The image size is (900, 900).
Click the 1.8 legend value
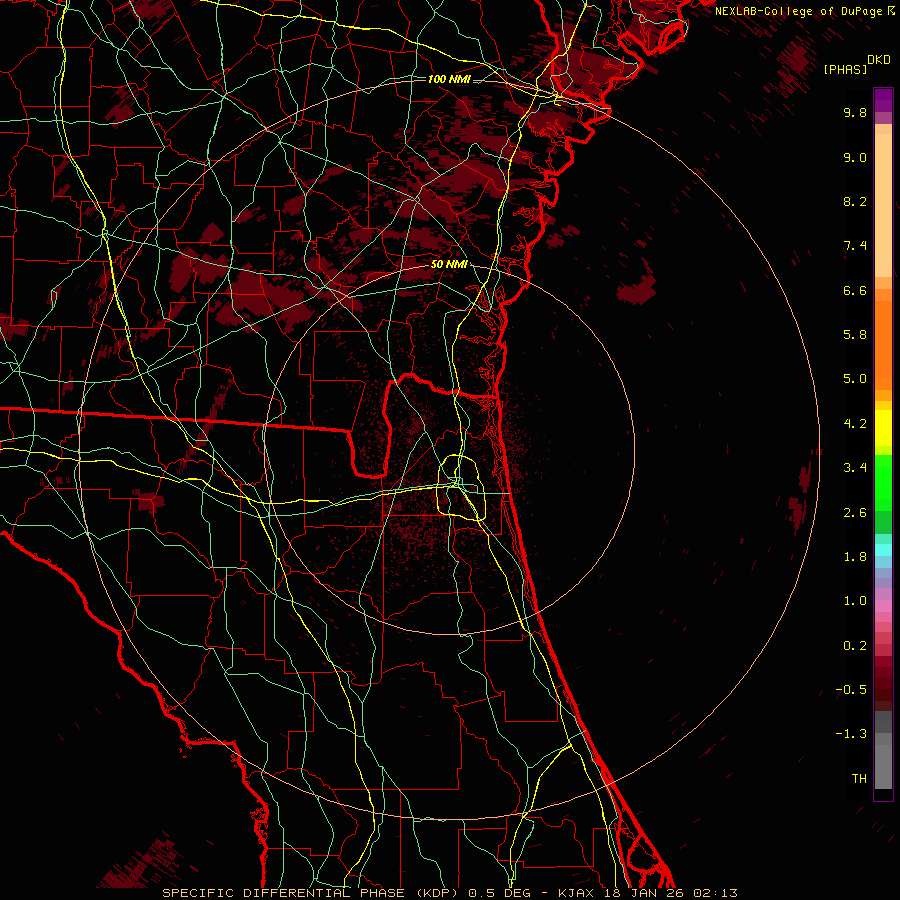pyautogui.click(x=855, y=557)
